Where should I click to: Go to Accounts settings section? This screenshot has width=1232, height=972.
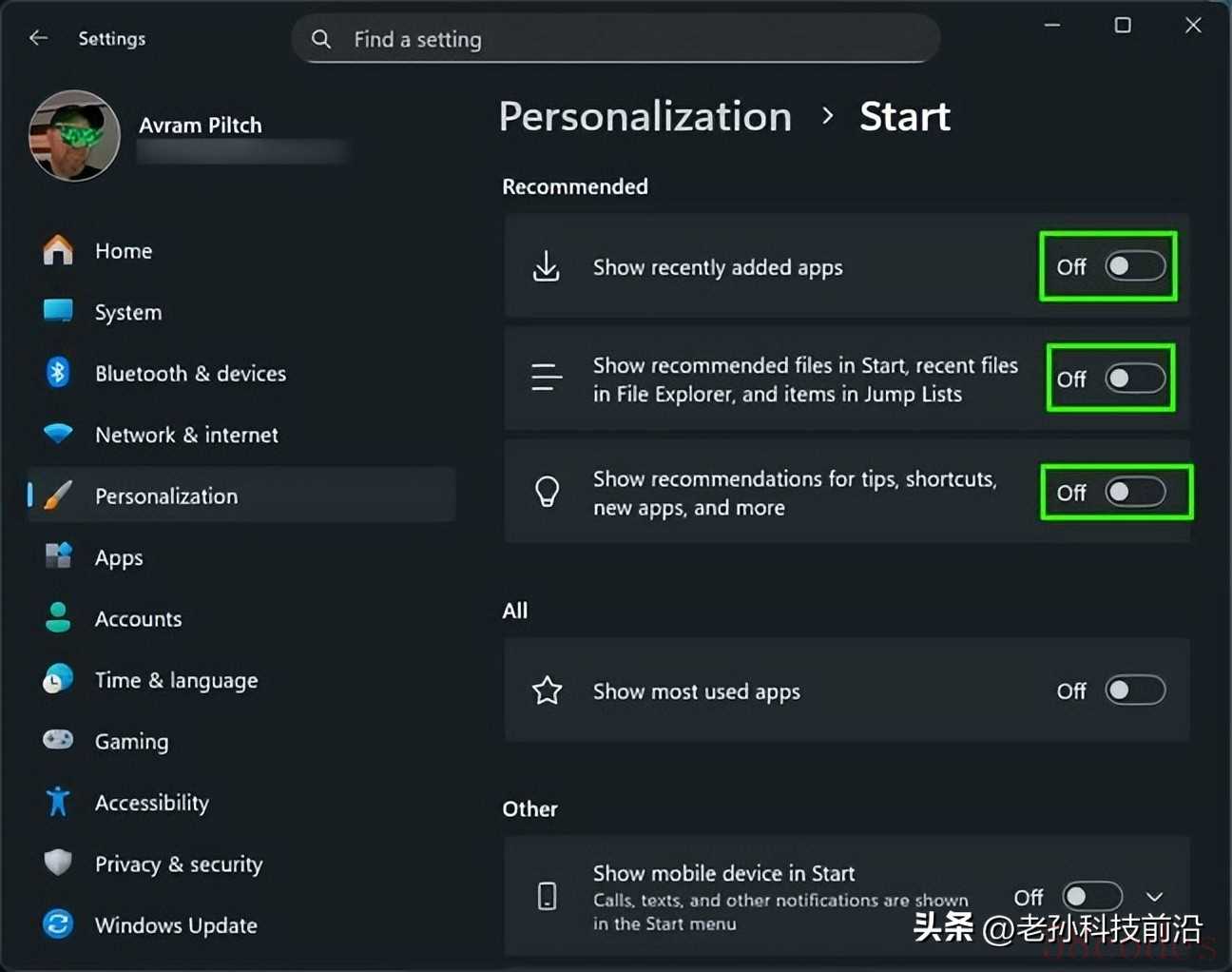point(138,618)
